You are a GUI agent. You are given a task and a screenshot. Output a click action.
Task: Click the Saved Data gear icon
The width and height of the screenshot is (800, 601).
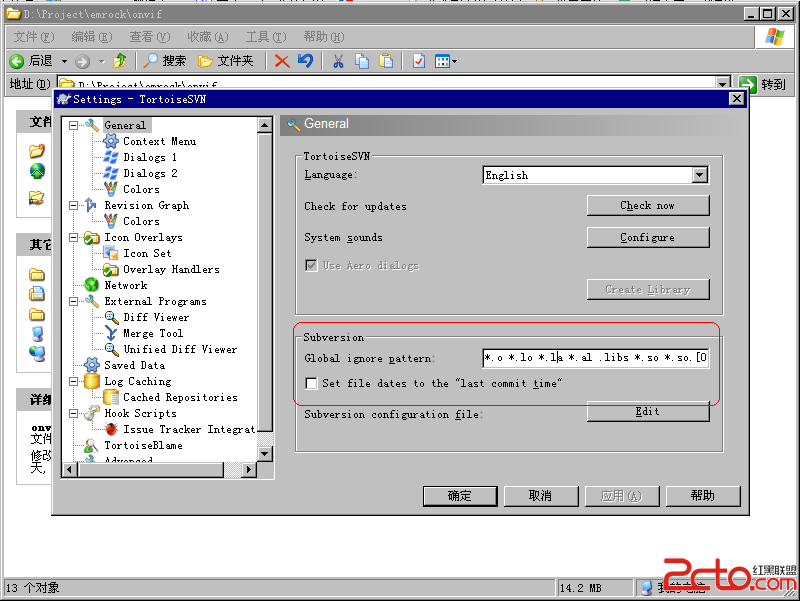point(92,365)
